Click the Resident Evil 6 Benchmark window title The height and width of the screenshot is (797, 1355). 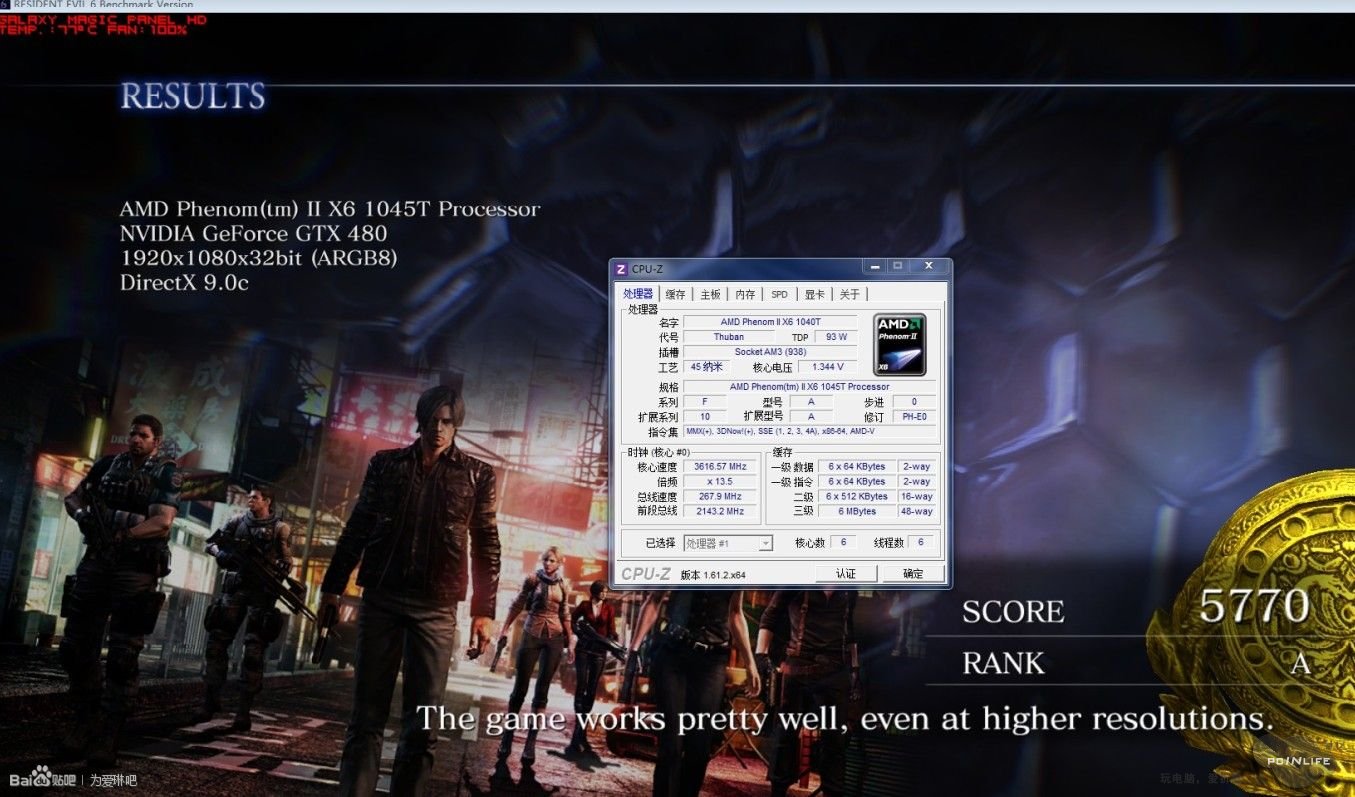103,5
